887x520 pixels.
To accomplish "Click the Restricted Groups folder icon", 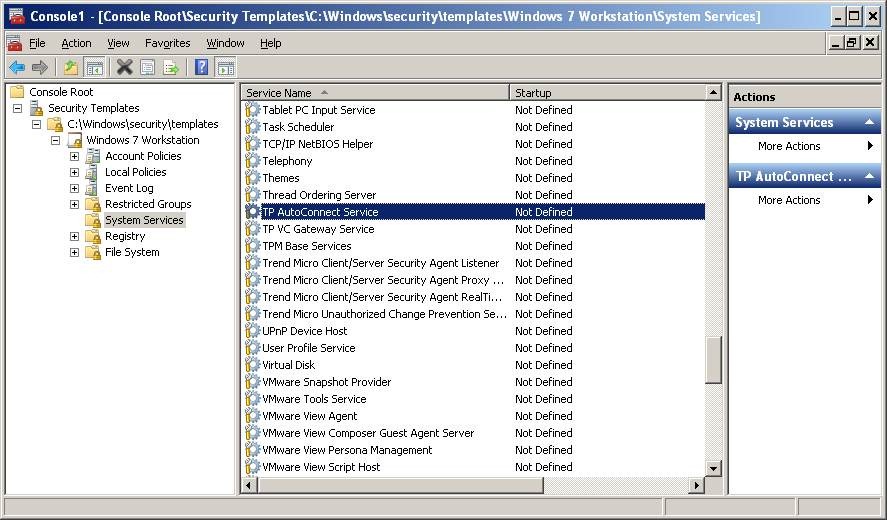I will coord(93,204).
